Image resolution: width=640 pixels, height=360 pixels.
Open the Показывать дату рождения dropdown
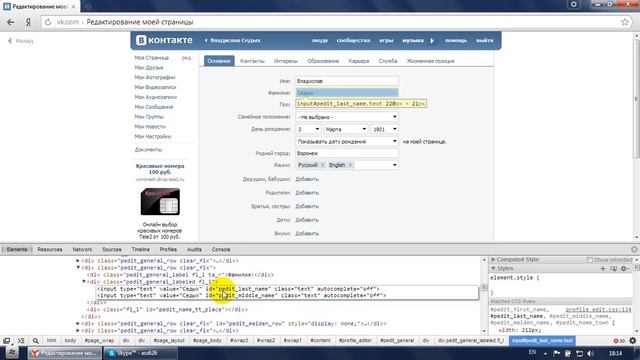click(x=347, y=141)
